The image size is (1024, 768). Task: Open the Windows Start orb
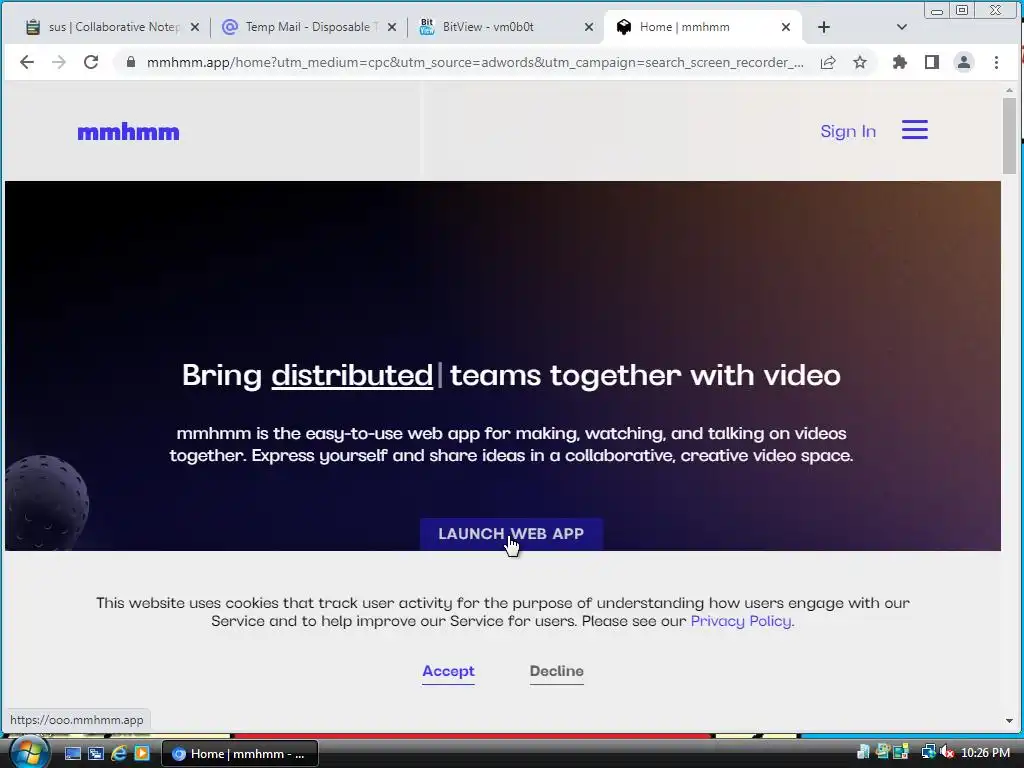(x=28, y=752)
